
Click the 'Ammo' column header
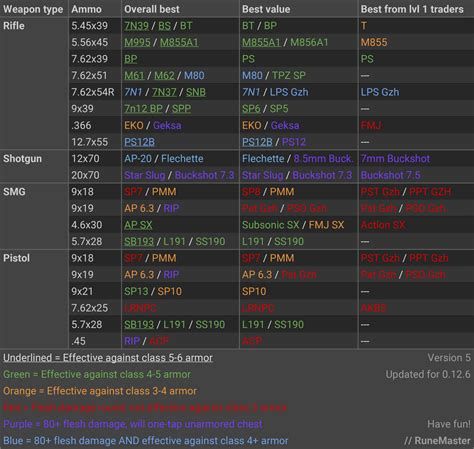point(86,9)
